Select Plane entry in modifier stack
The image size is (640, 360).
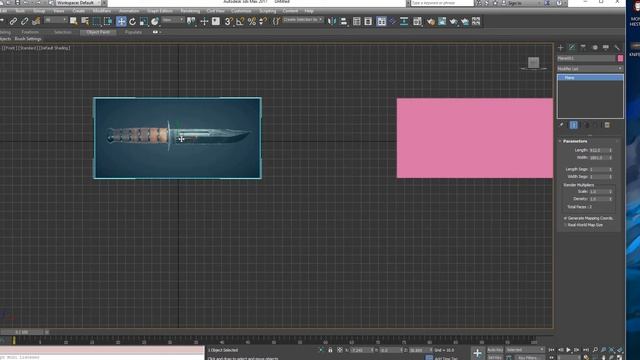click(590, 78)
